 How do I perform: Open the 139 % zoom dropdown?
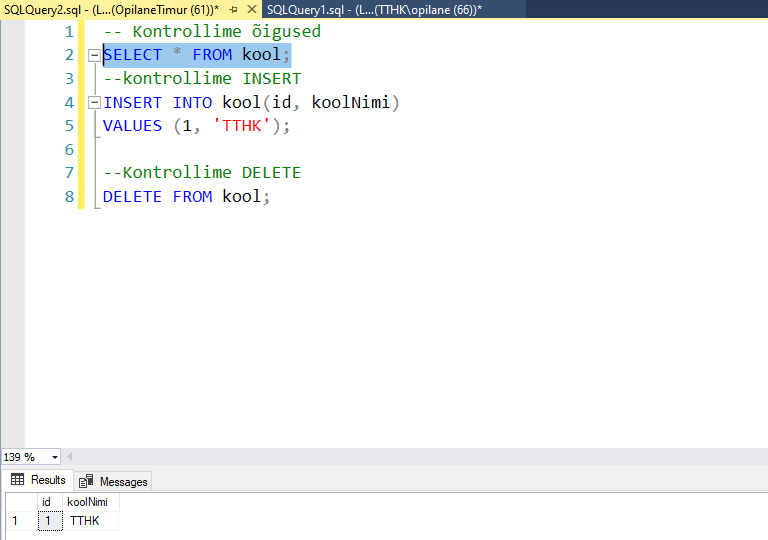[x=54, y=457]
